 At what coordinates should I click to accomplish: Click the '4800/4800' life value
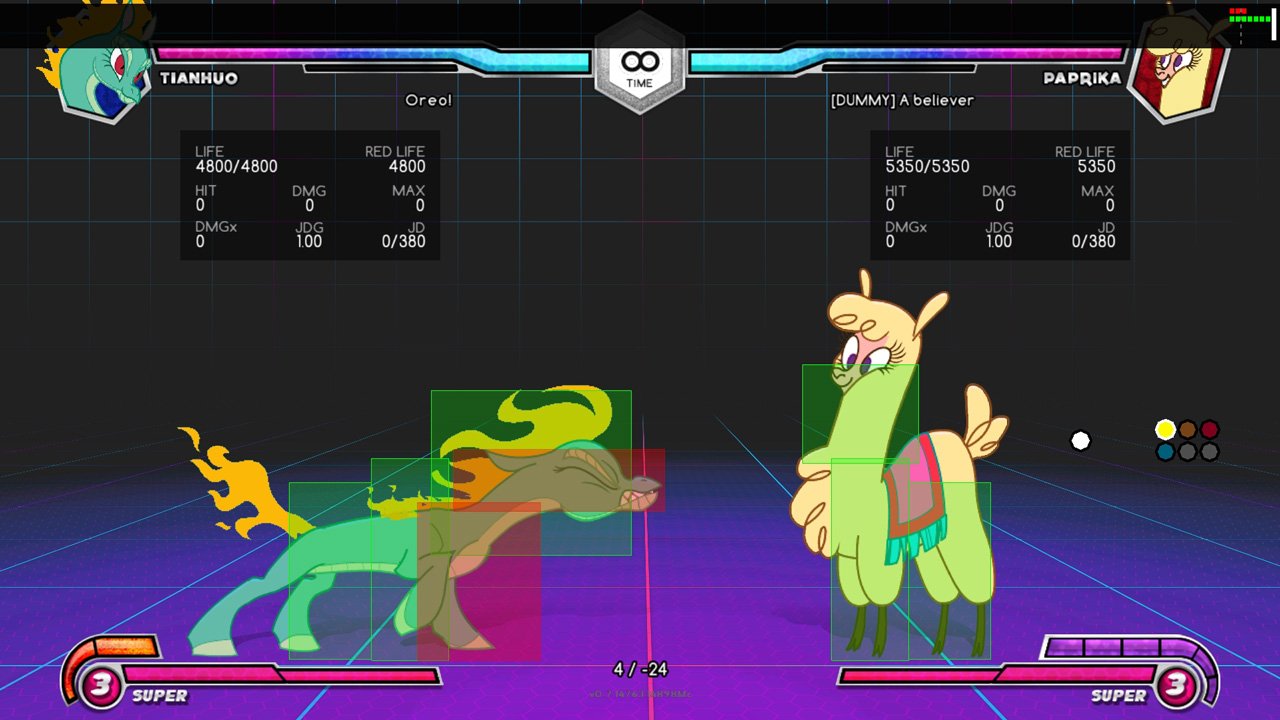[236, 167]
